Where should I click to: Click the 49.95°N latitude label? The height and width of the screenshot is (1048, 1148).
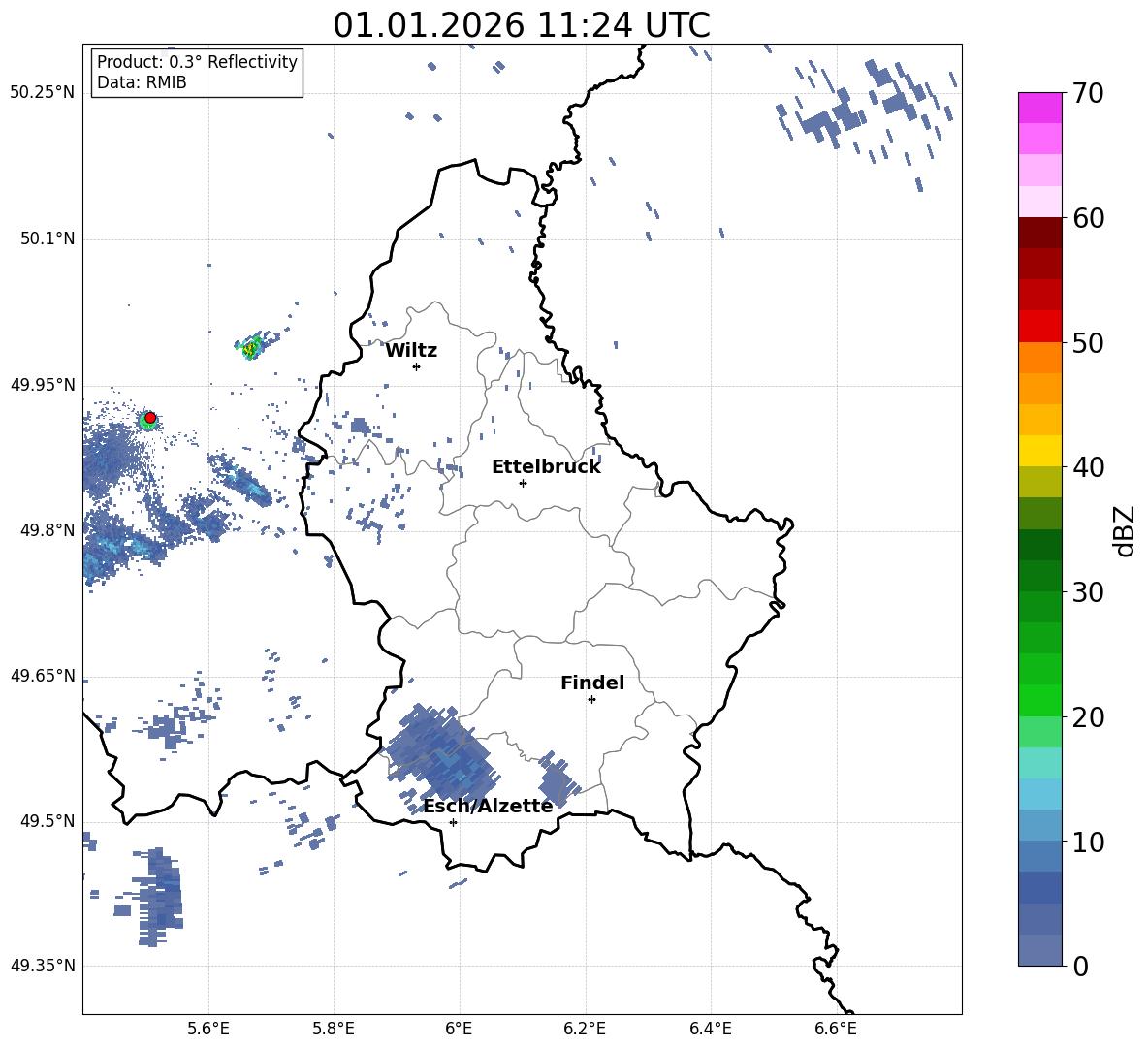pyautogui.click(x=42, y=384)
